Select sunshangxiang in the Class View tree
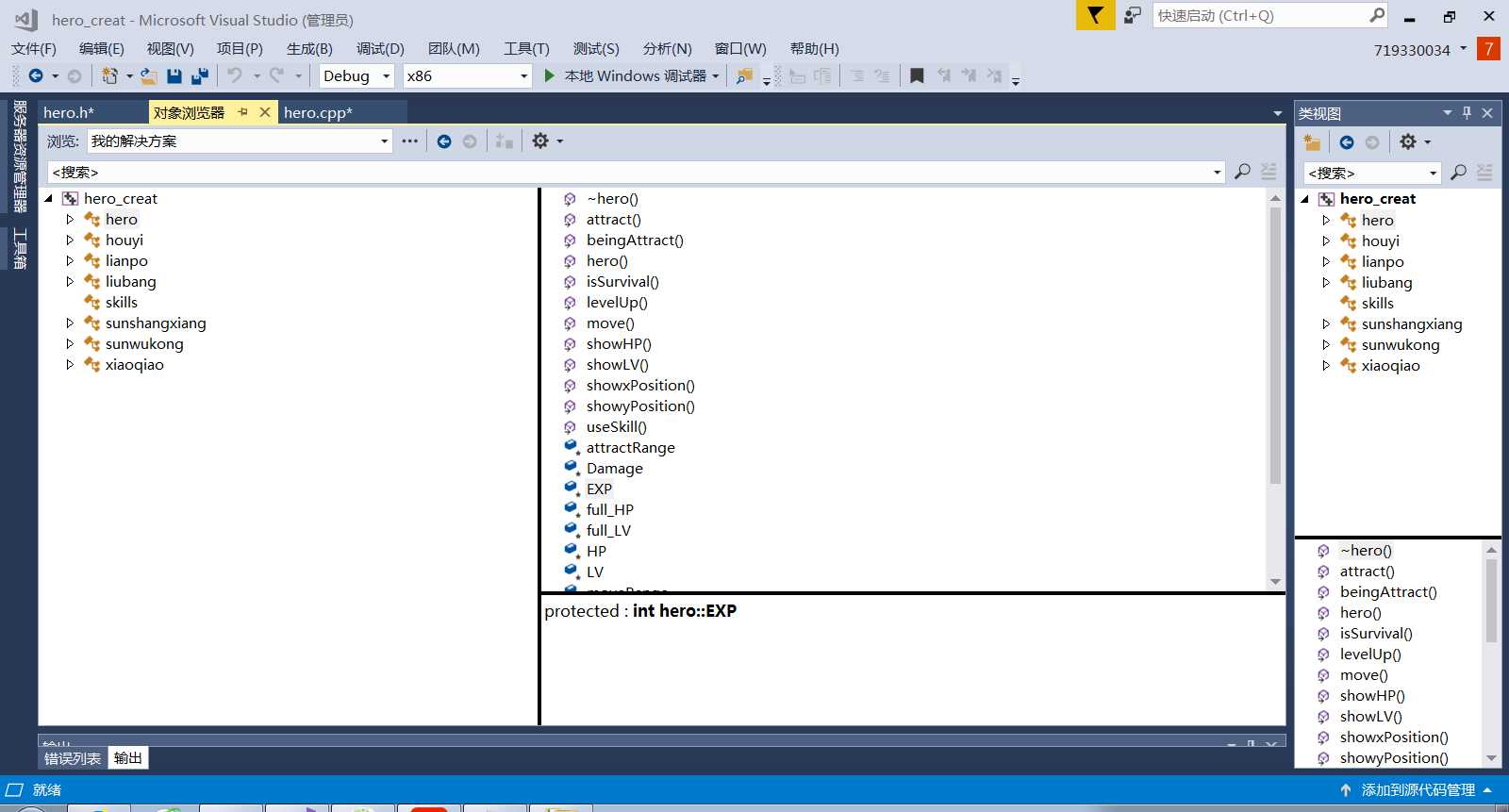The width and height of the screenshot is (1509, 812). click(1411, 323)
